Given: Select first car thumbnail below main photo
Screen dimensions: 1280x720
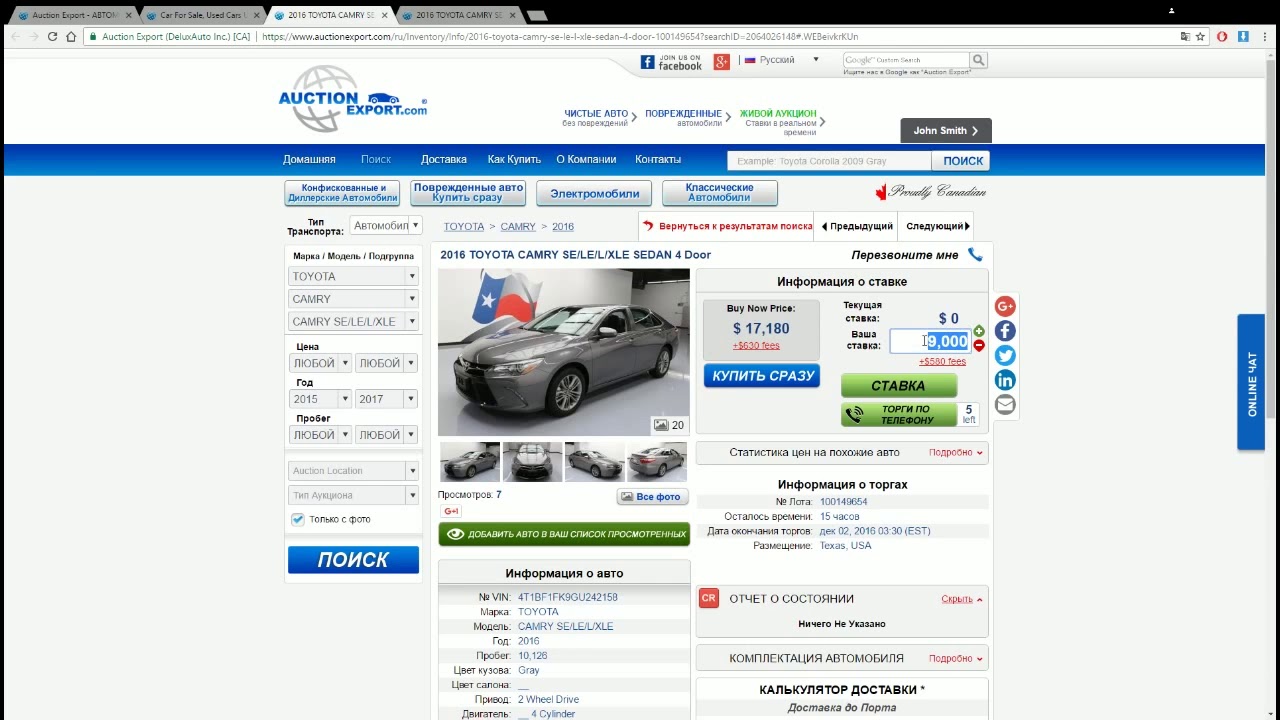Looking at the screenshot, I should click(470, 462).
